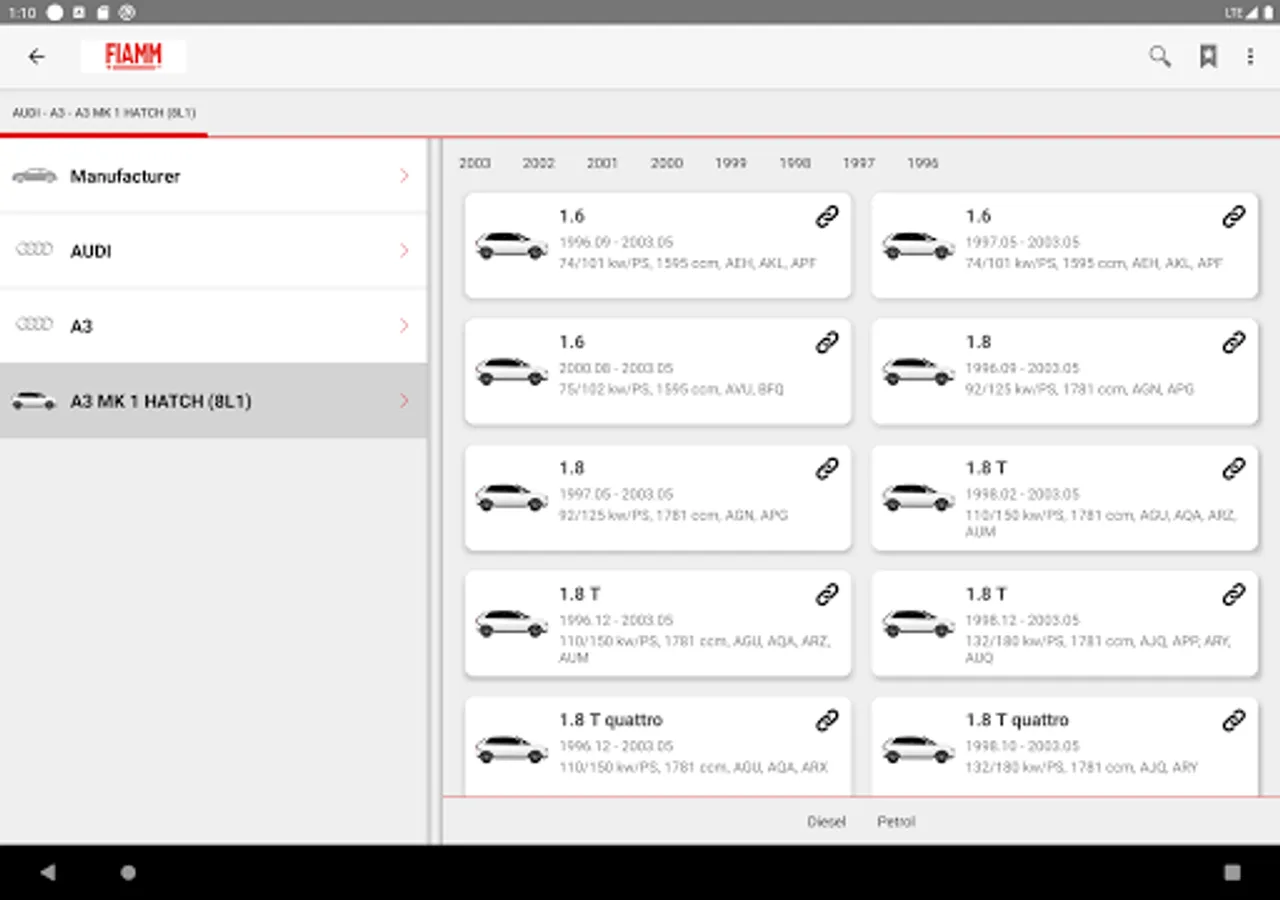Open car thumbnail on 1.6 1997.05 card

pyautogui.click(x=919, y=245)
